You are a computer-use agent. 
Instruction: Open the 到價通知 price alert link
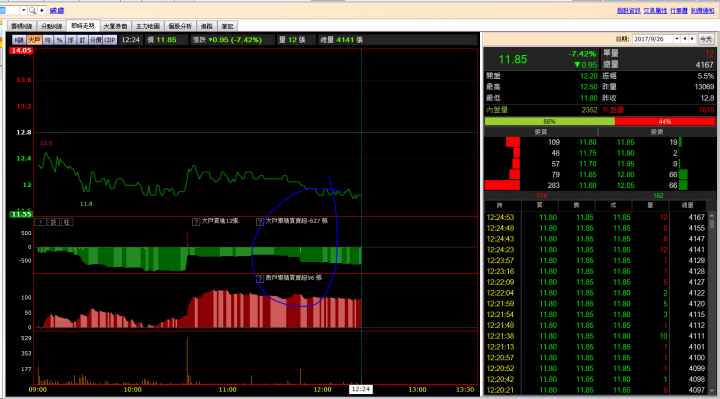(703, 11)
